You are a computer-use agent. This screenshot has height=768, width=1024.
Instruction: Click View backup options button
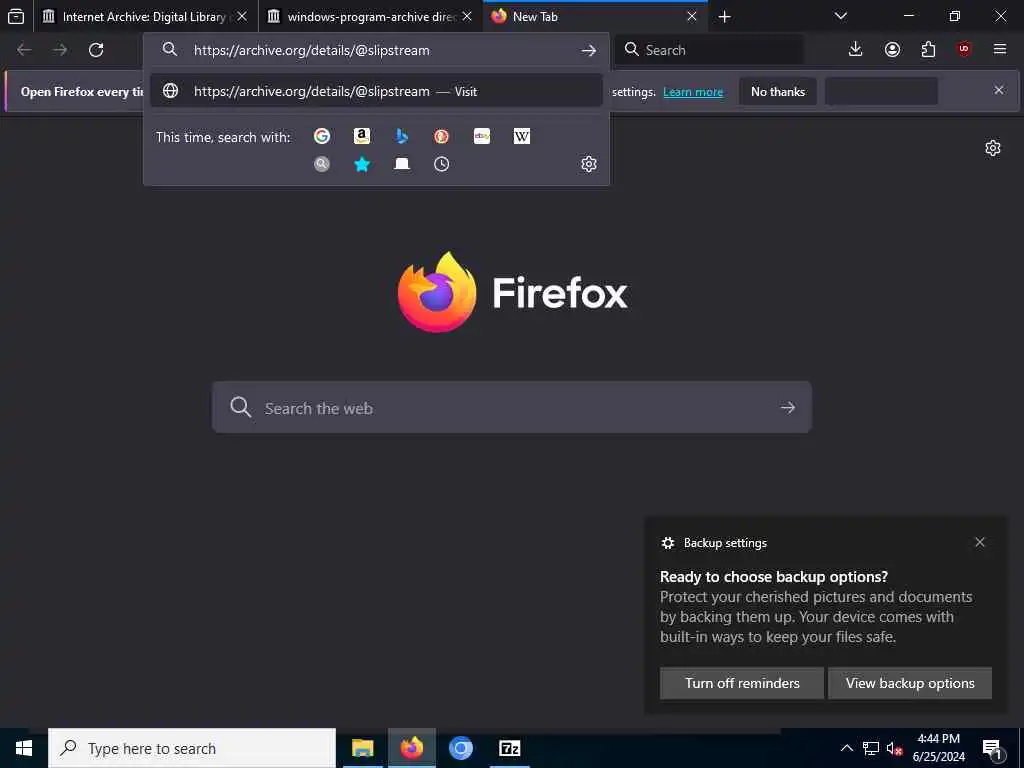click(x=910, y=683)
